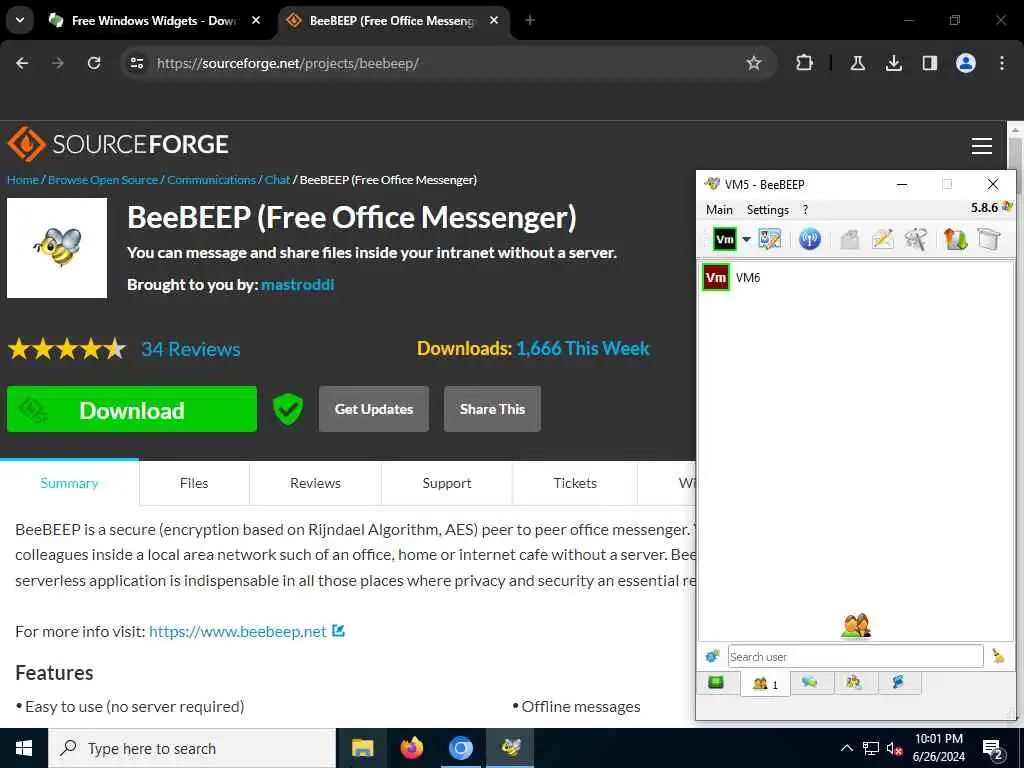Select the Summary tab
1024x768 pixels.
69,483
